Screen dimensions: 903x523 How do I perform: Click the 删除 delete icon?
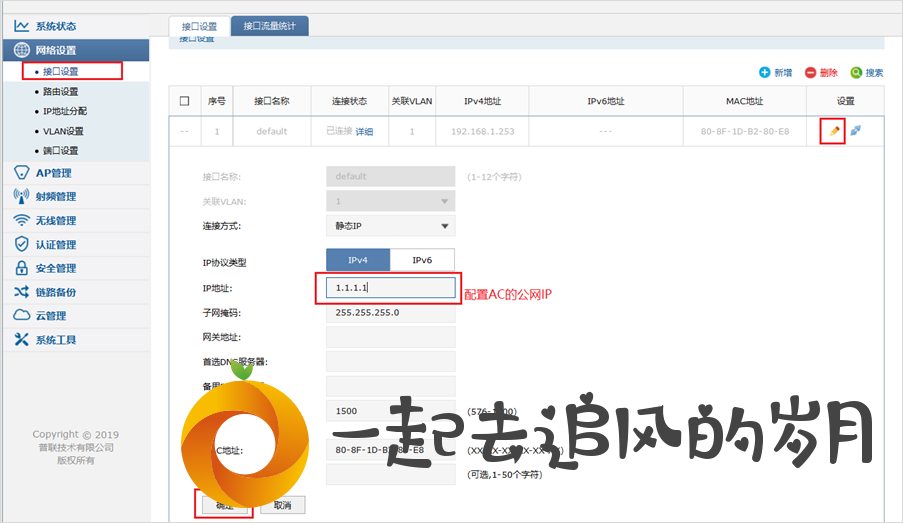(x=810, y=72)
